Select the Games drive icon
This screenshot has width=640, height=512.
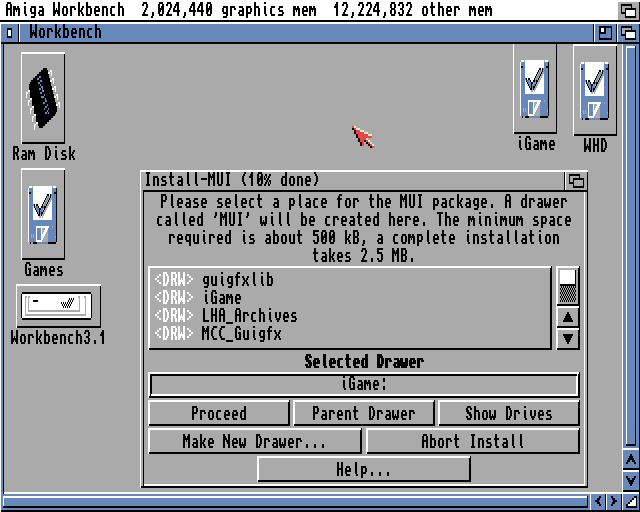coord(43,214)
